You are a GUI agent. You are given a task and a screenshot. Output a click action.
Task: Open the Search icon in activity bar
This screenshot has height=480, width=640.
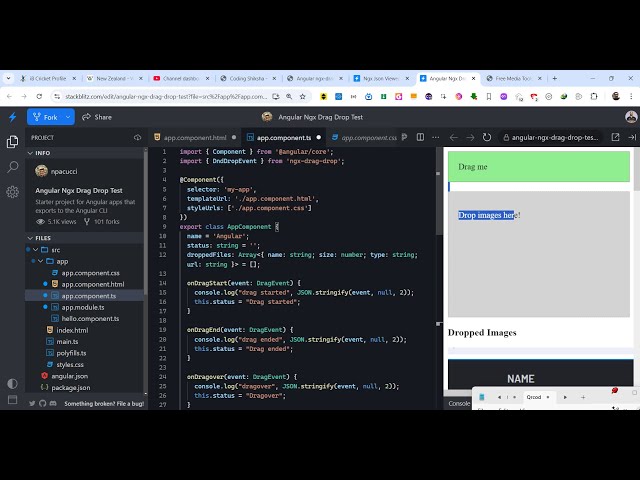(x=12, y=166)
